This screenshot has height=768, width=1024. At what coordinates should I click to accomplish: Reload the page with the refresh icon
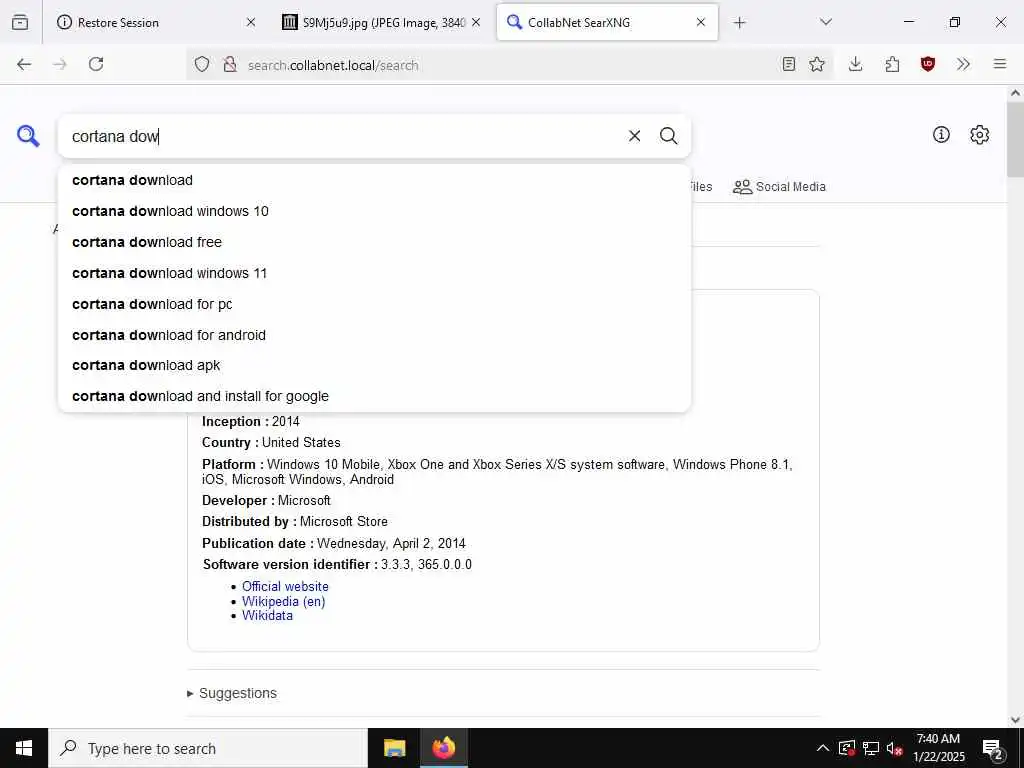(96, 64)
